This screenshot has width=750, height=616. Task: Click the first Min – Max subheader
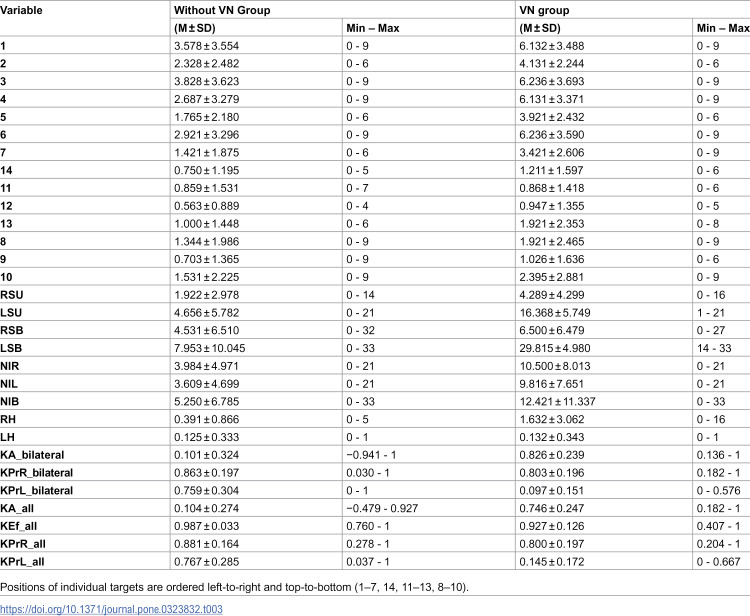(373, 28)
